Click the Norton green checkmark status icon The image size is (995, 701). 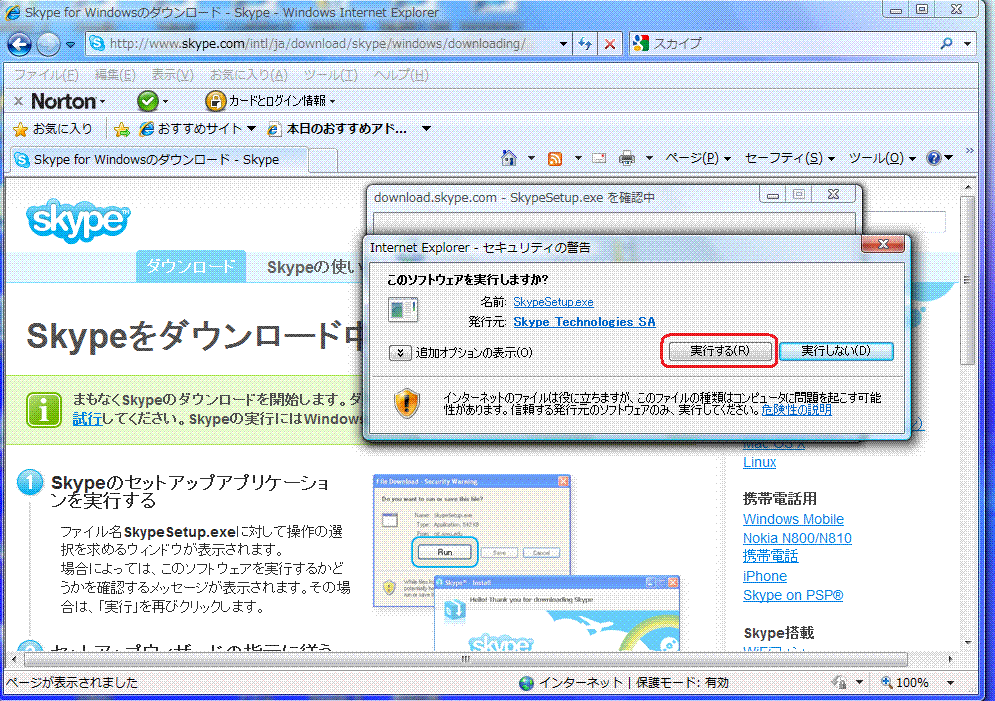(147, 100)
